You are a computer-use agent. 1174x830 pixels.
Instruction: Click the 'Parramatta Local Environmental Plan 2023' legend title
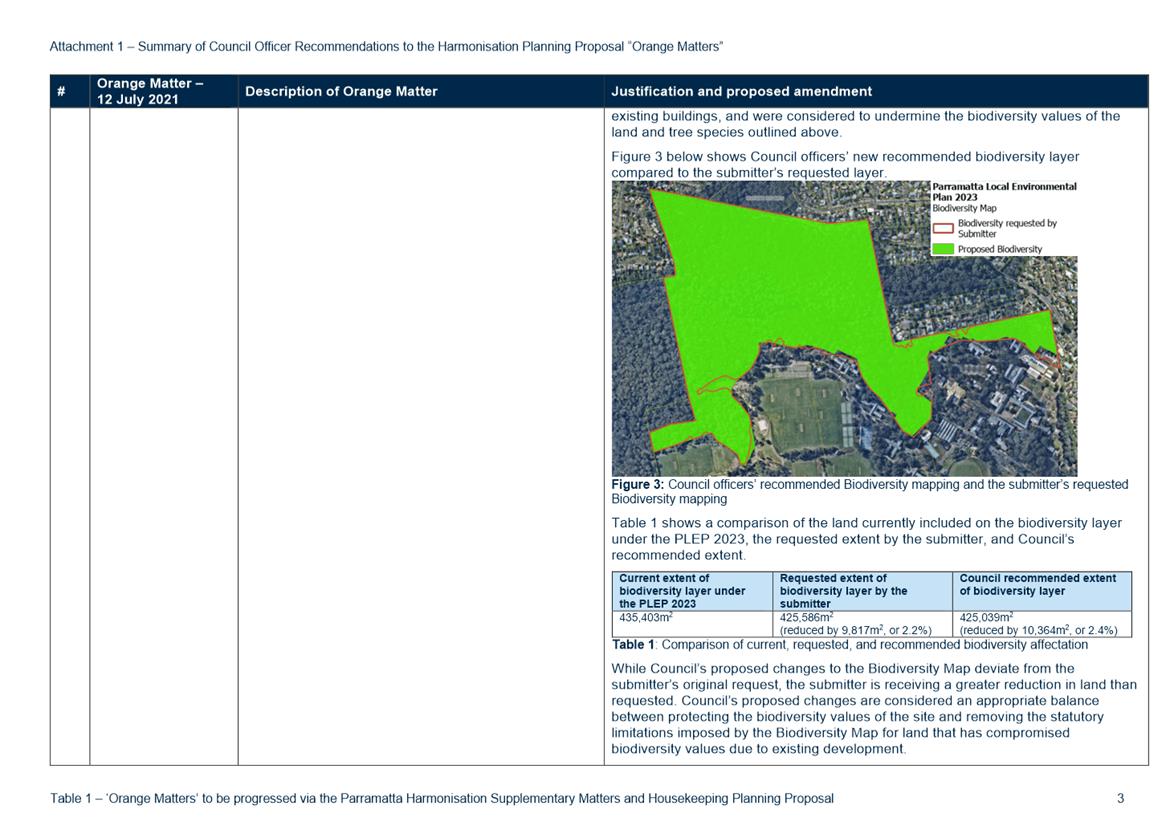point(1004,192)
